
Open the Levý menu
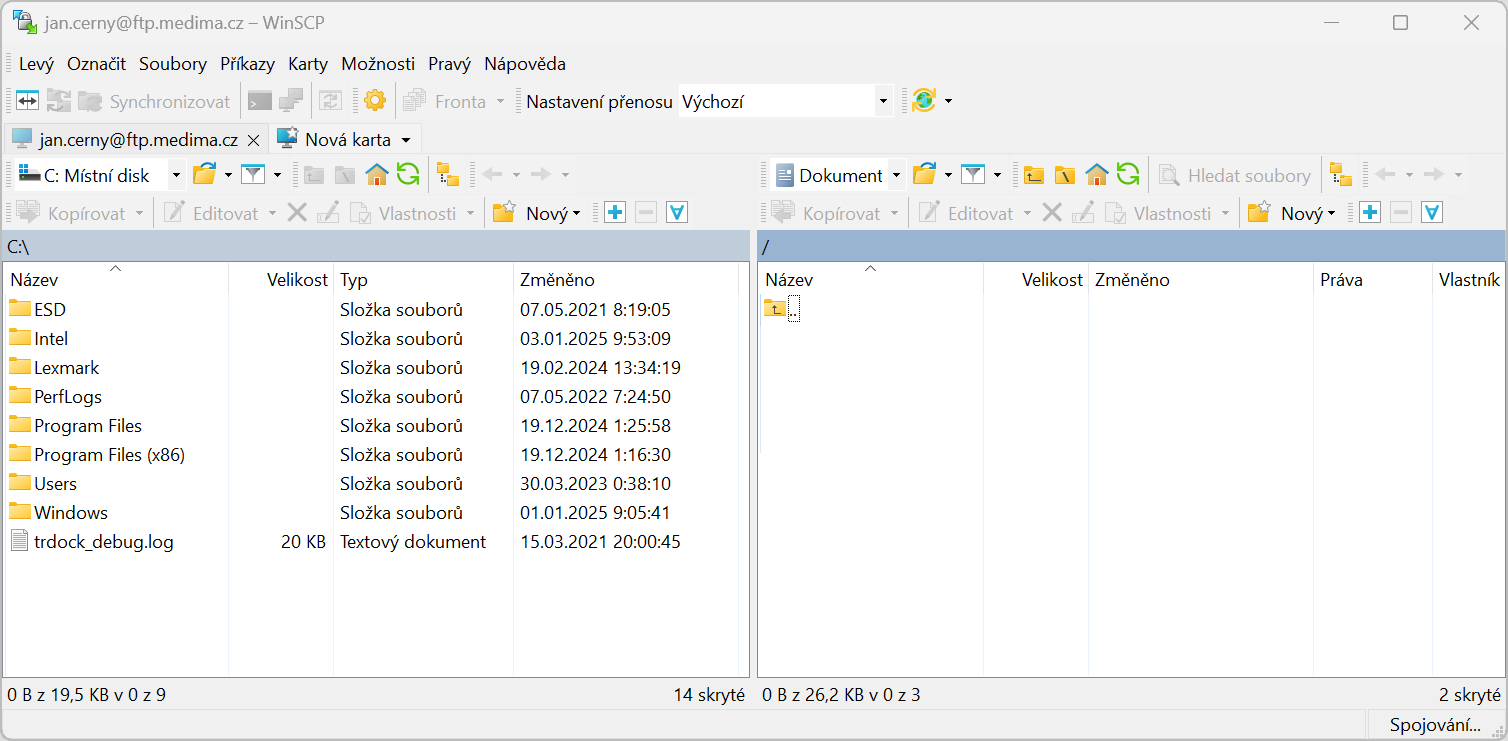click(x=37, y=64)
